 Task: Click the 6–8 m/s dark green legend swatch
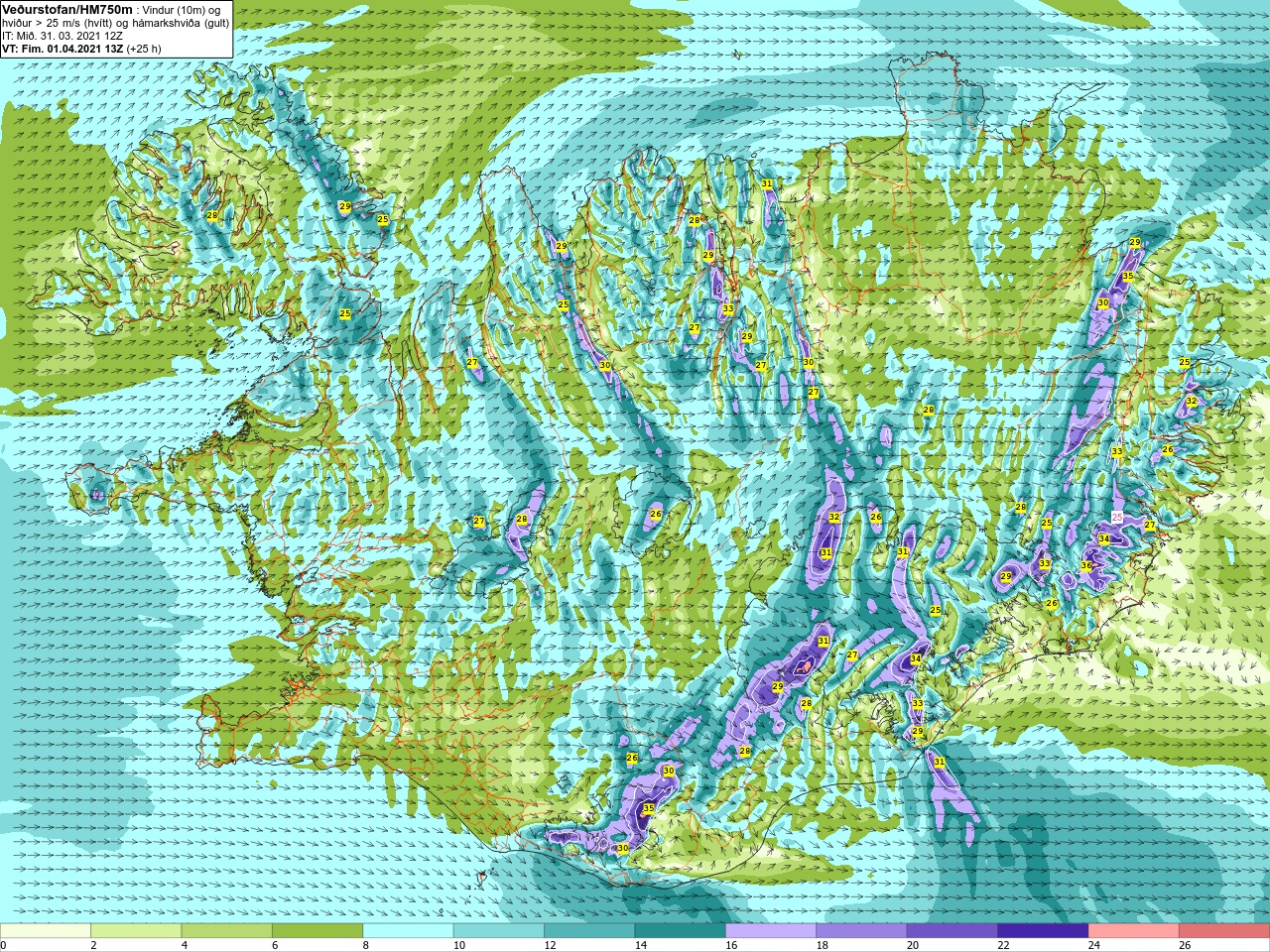click(317, 930)
